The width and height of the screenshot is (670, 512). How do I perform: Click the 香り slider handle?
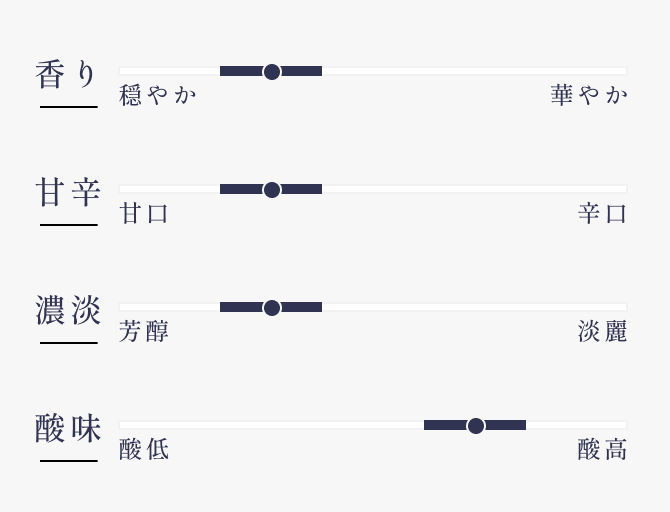point(271,71)
